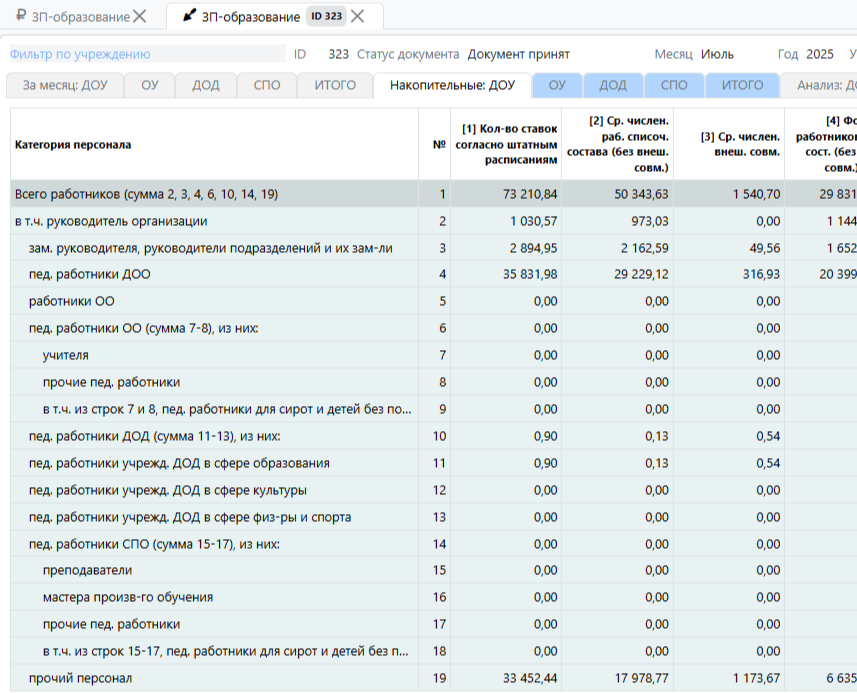Close the ЗП-образование ID 323 tab
Viewport: 857px width, 693px height.
point(357,16)
